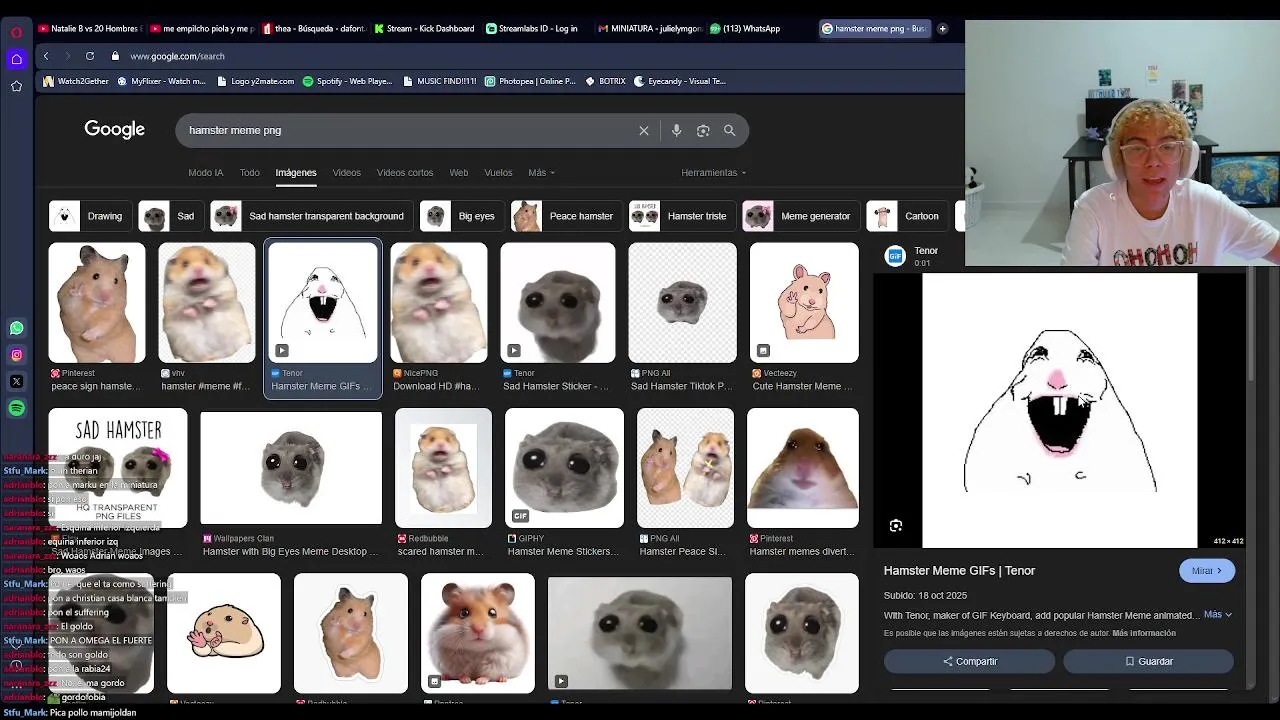Viewport: 1280px width, 720px height.
Task: Open Pinterest peace sign hamster thumbnail
Action: pos(97,303)
